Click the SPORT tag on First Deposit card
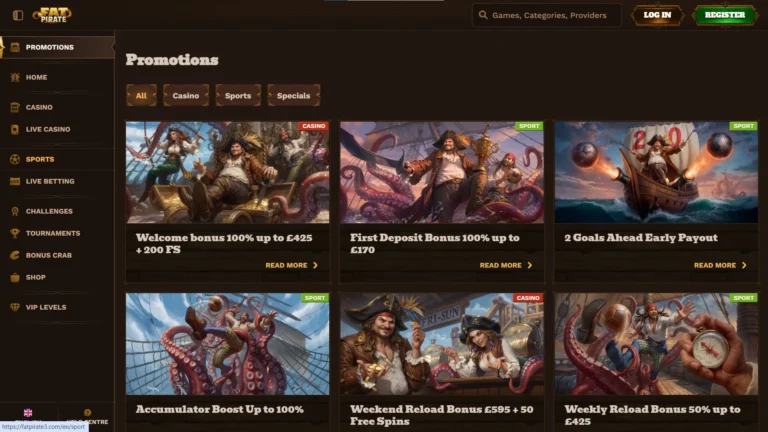 529,126
